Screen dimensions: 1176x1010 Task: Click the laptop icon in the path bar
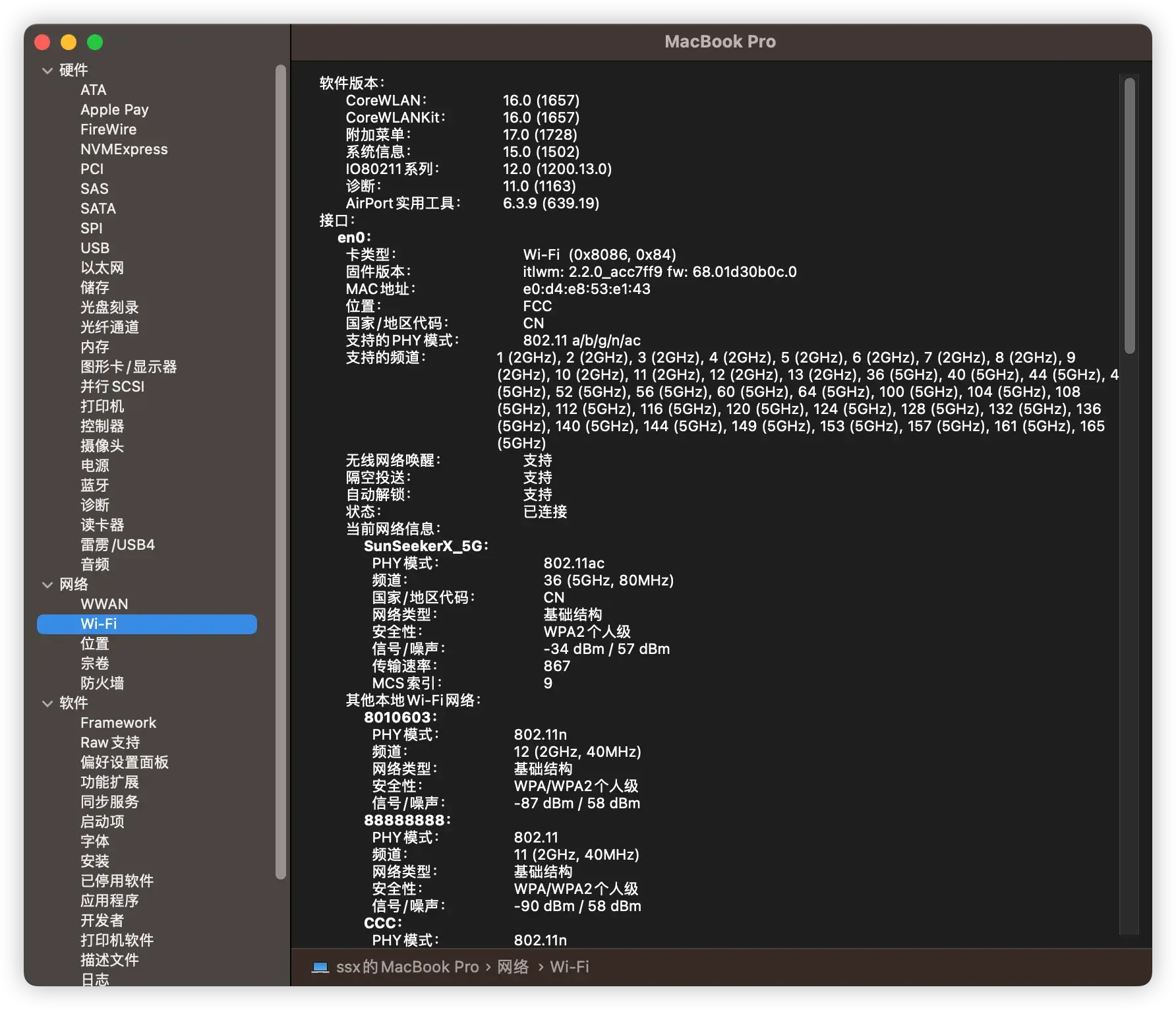(x=320, y=967)
